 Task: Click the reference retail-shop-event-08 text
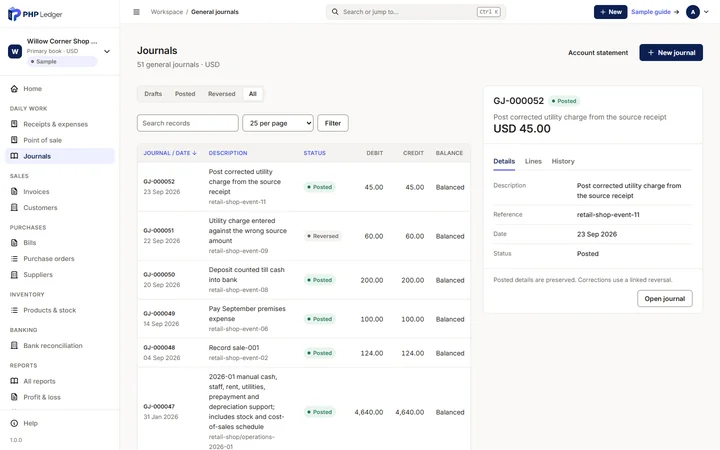238,290
